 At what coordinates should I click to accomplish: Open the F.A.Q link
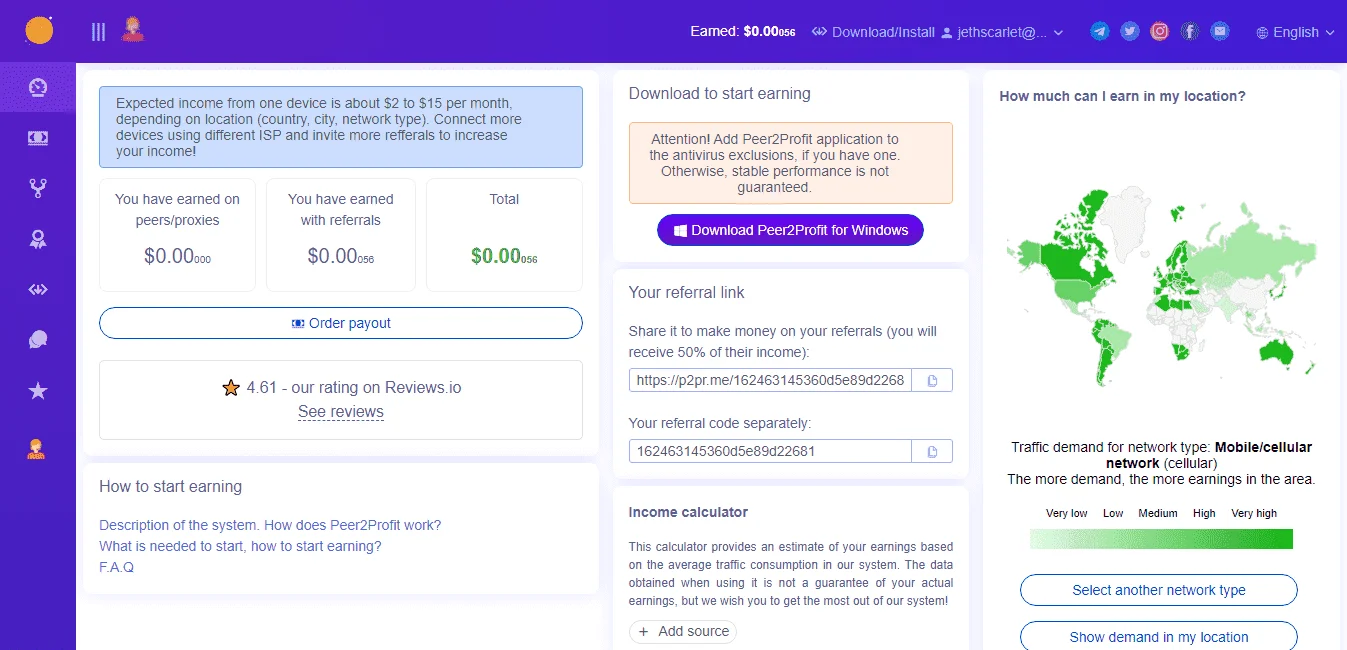pyautogui.click(x=116, y=567)
